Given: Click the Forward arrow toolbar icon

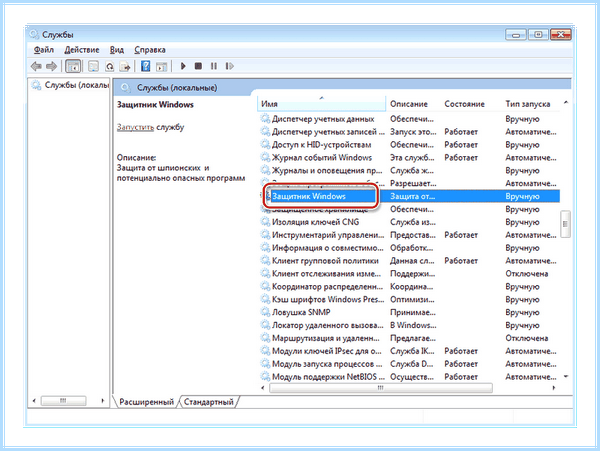Looking at the screenshot, I should 51,67.
